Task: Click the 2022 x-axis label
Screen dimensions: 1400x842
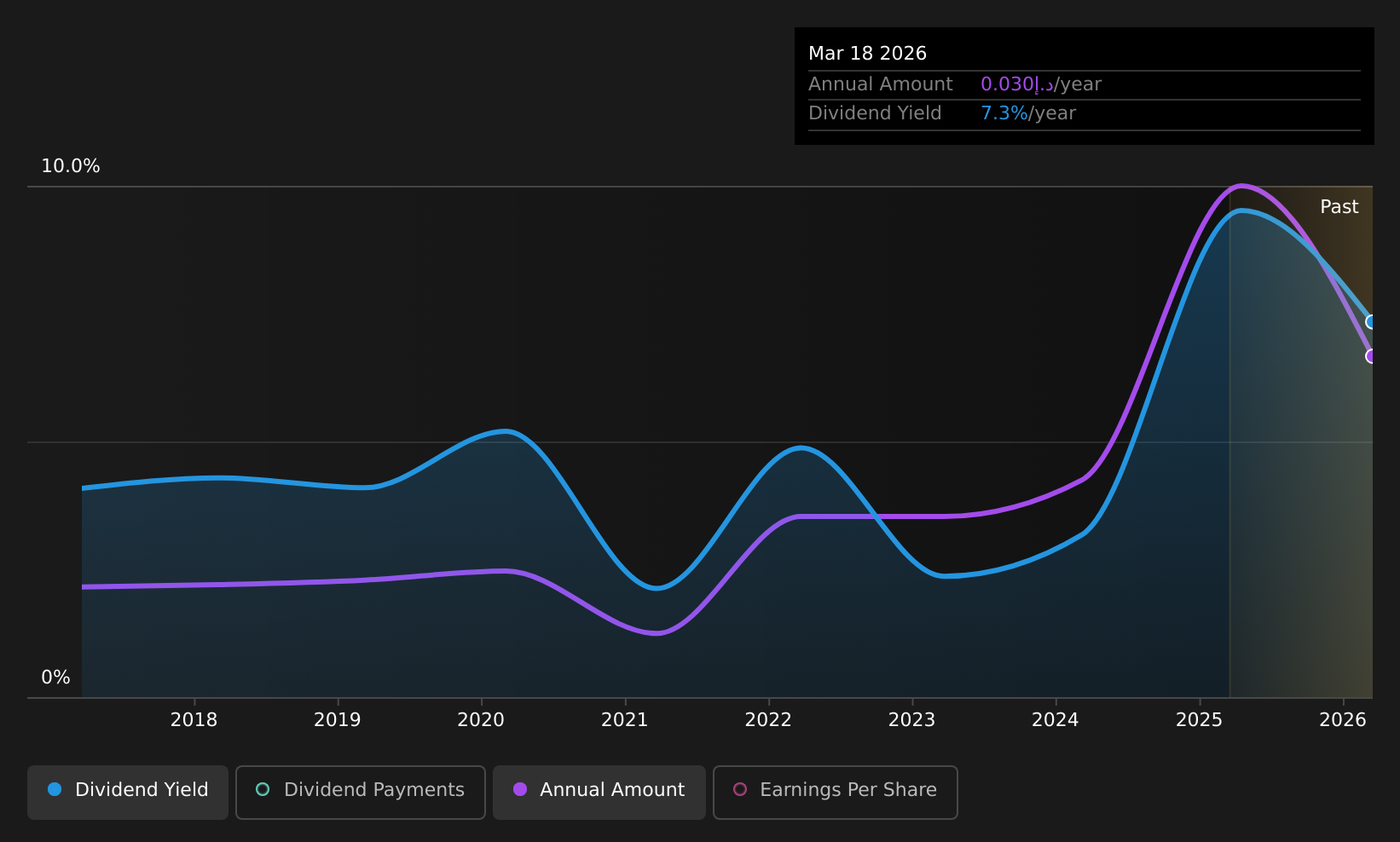Action: pyautogui.click(x=769, y=720)
